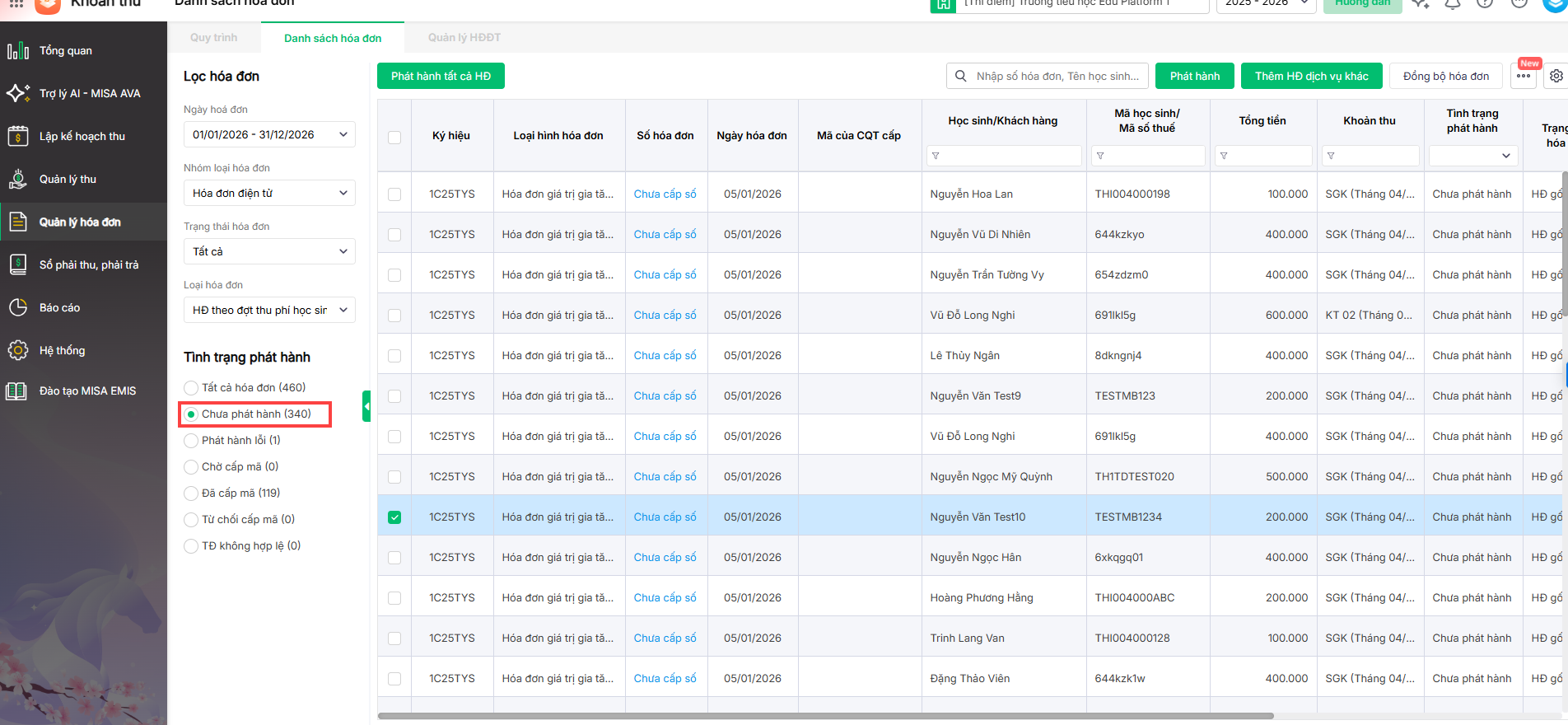
Task: Switch to the Quy trình tab
Action: pos(213,38)
